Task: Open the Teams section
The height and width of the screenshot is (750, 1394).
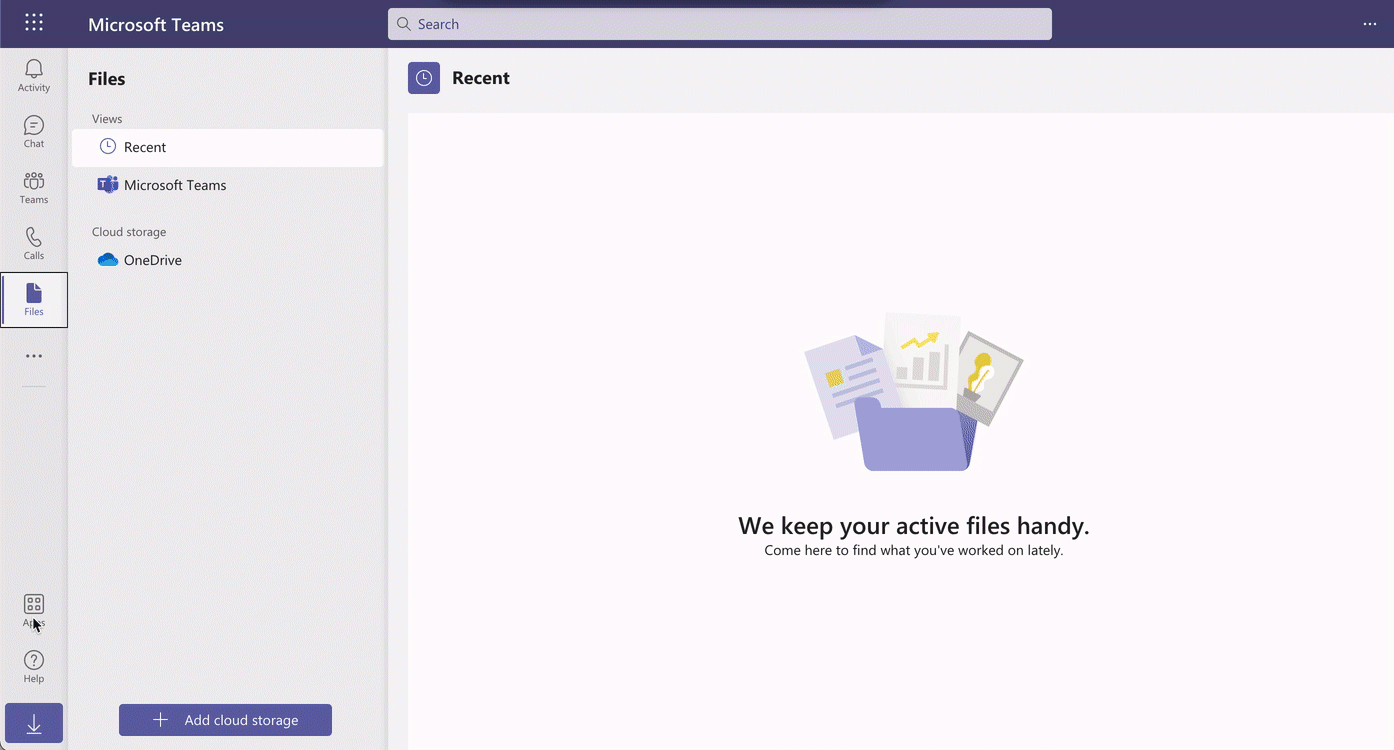Action: pyautogui.click(x=34, y=188)
